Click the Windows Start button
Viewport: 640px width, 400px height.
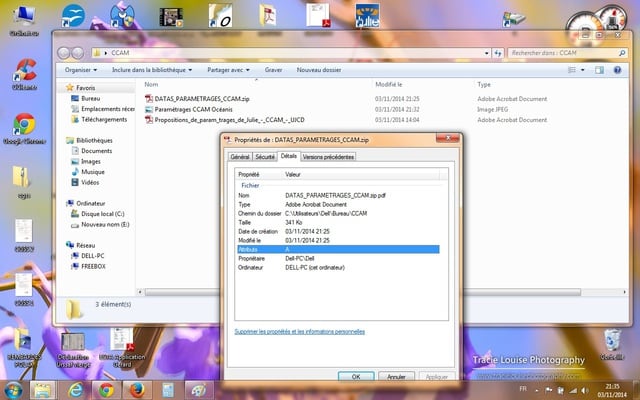click(x=14, y=389)
